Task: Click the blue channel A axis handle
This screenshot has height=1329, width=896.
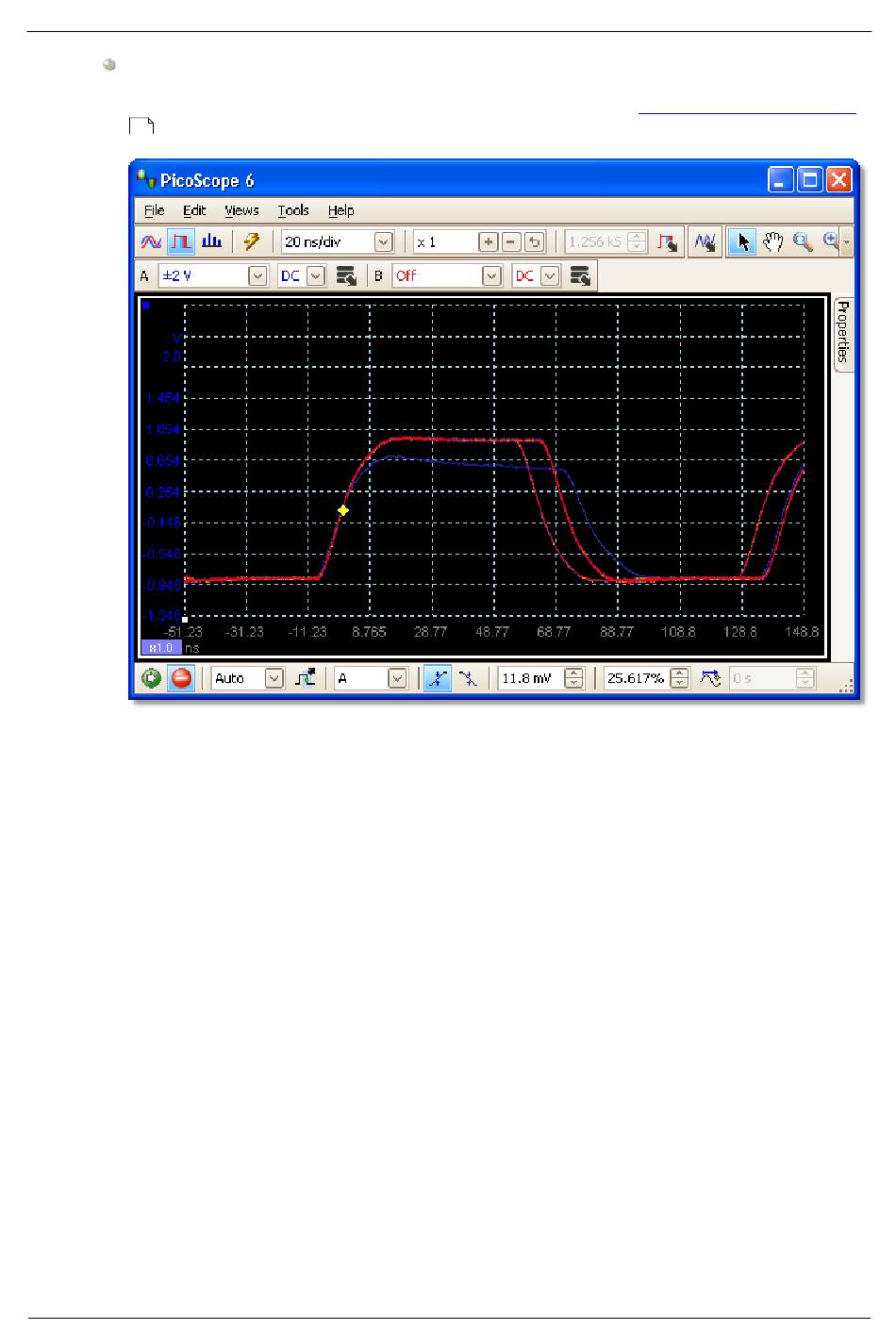Action: click(145, 305)
